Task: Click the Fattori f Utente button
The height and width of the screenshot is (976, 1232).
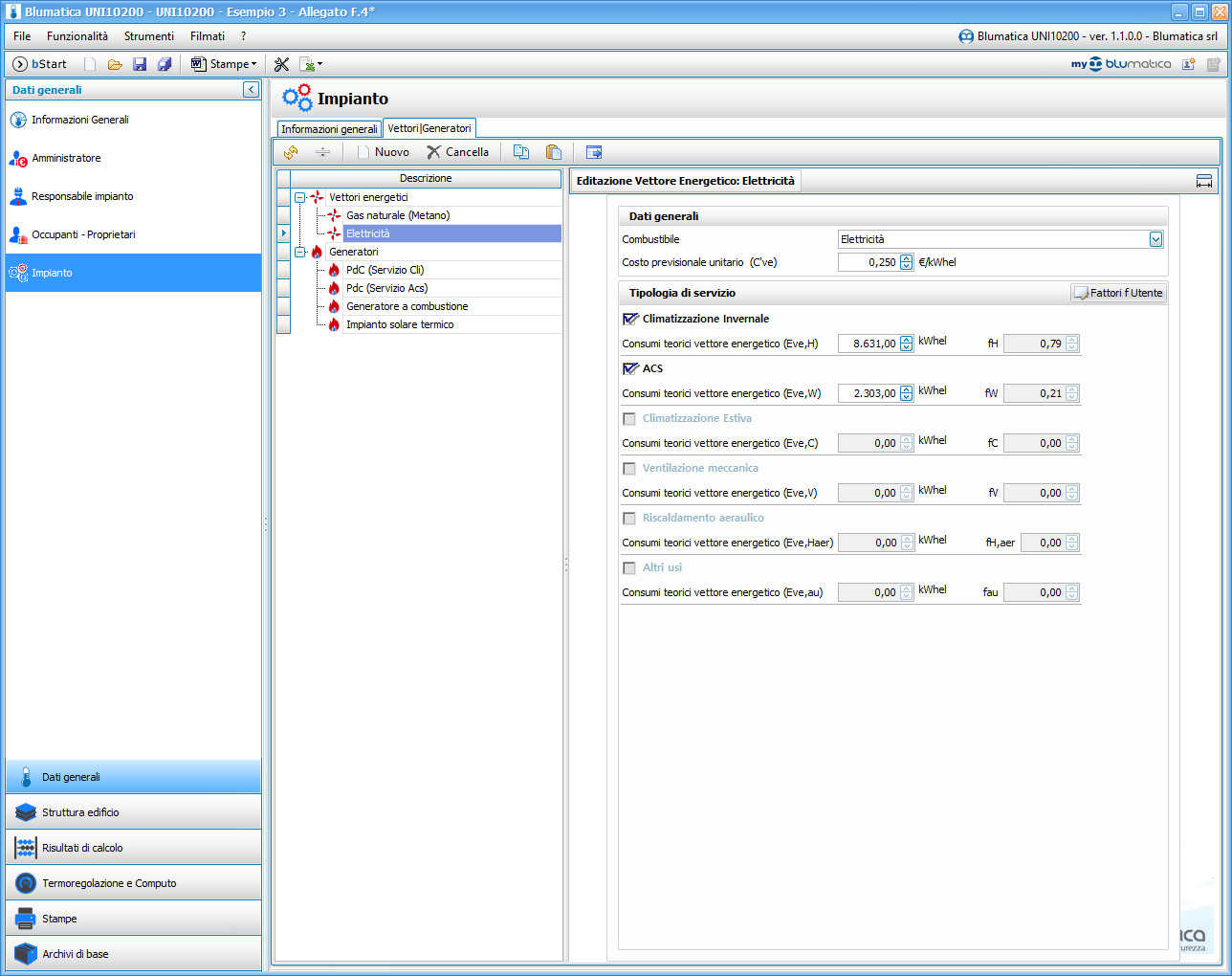Action: pyautogui.click(x=1118, y=293)
